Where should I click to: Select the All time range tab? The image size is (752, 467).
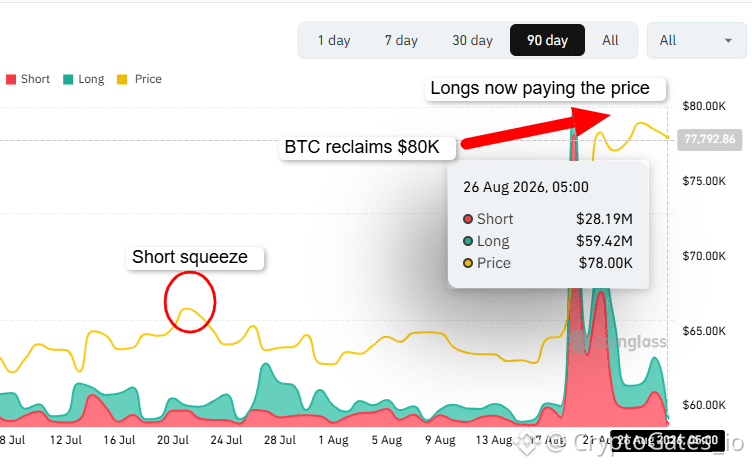click(x=610, y=40)
